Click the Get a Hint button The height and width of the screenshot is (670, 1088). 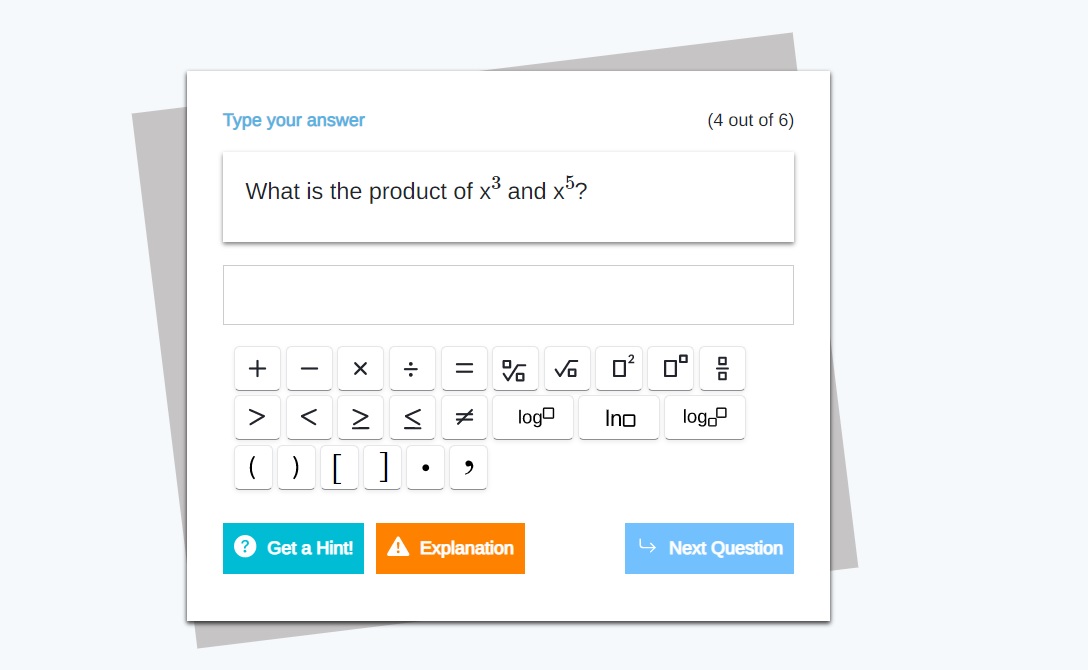(x=293, y=548)
